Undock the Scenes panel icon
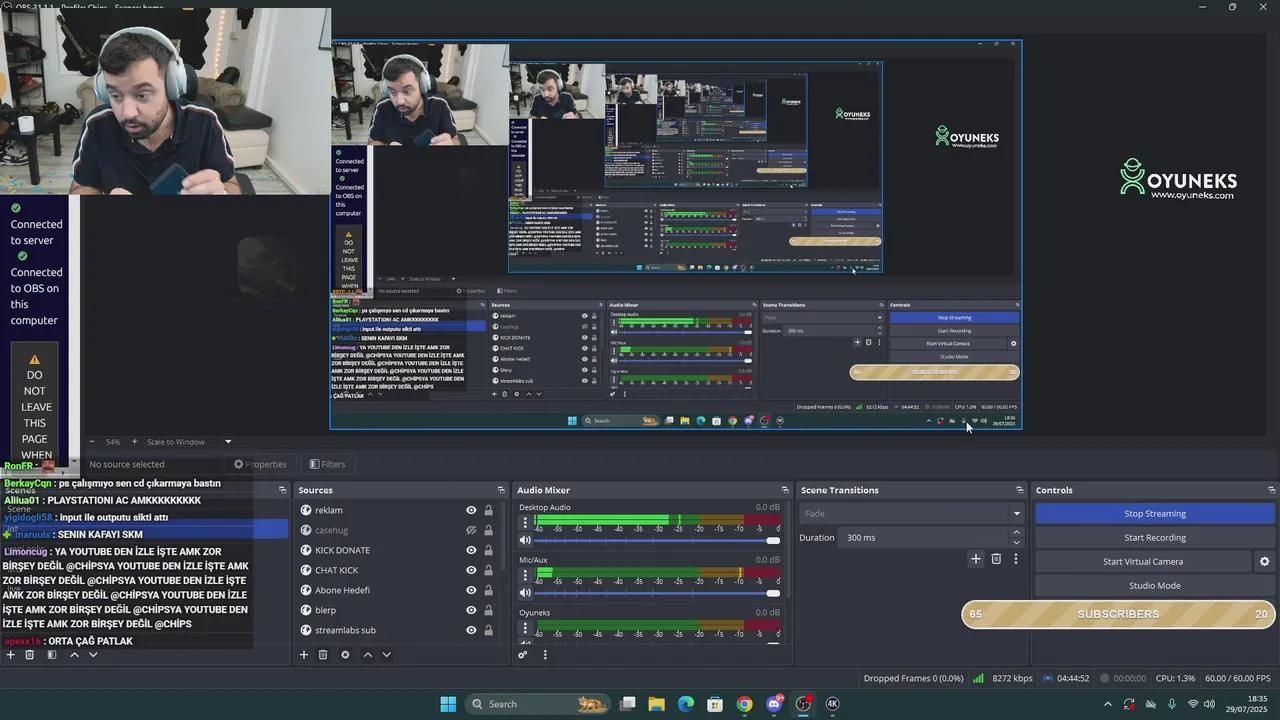This screenshot has width=1280, height=720. point(282,490)
